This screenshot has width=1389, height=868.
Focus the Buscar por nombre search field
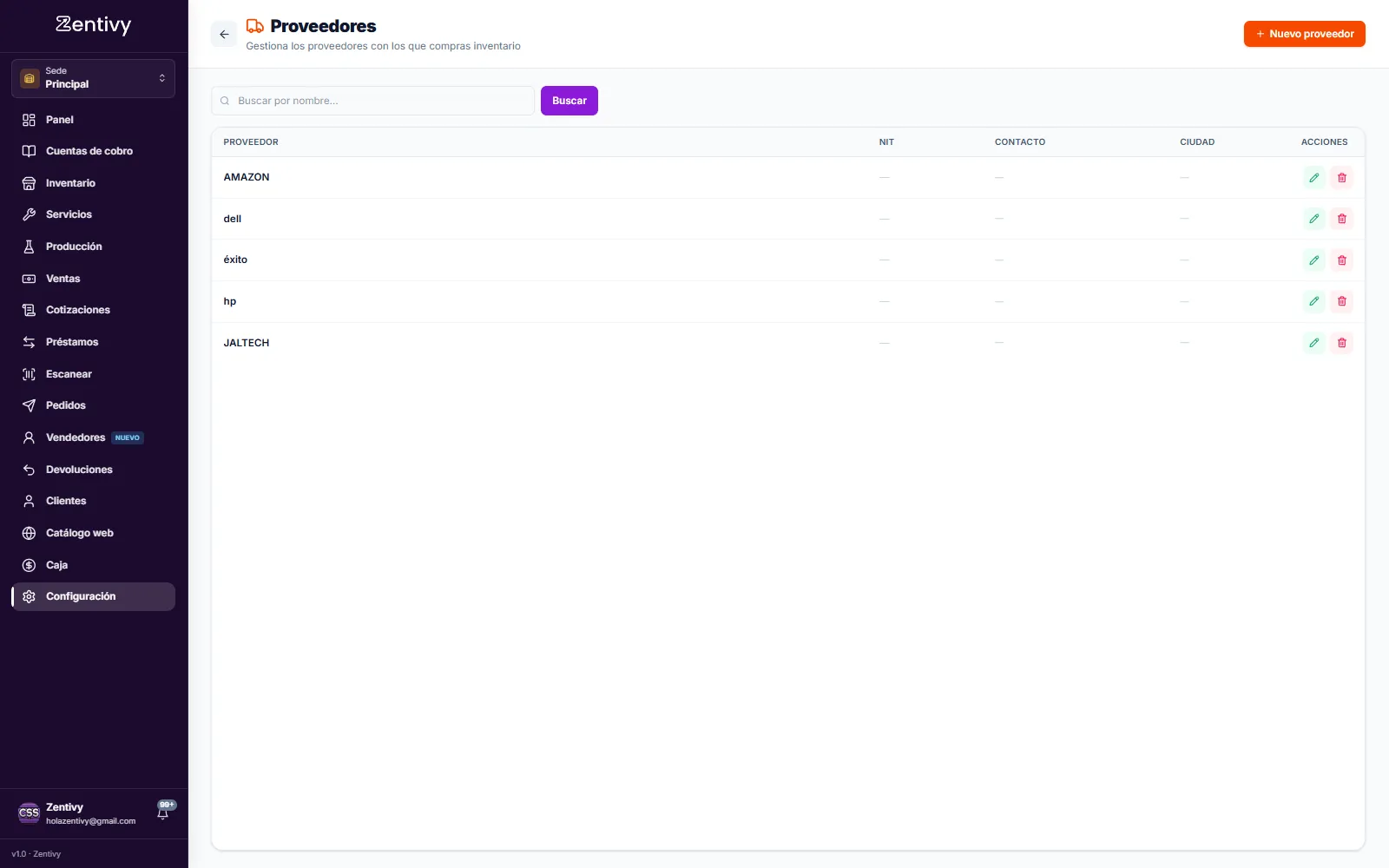(372, 101)
